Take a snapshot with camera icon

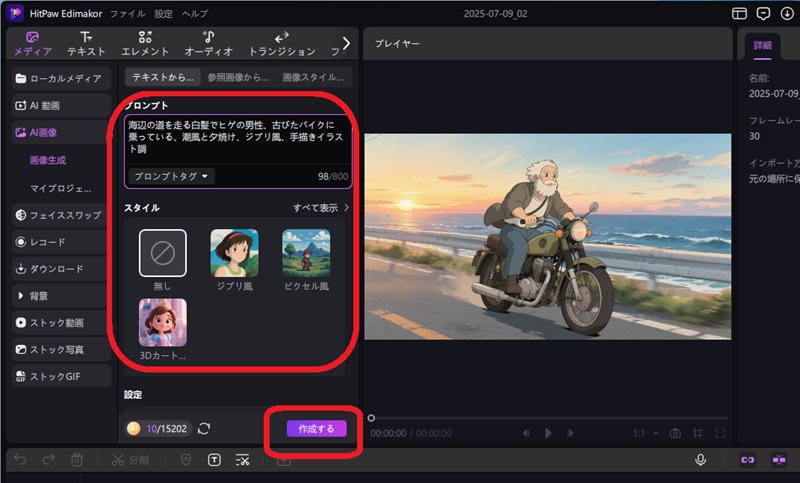675,434
